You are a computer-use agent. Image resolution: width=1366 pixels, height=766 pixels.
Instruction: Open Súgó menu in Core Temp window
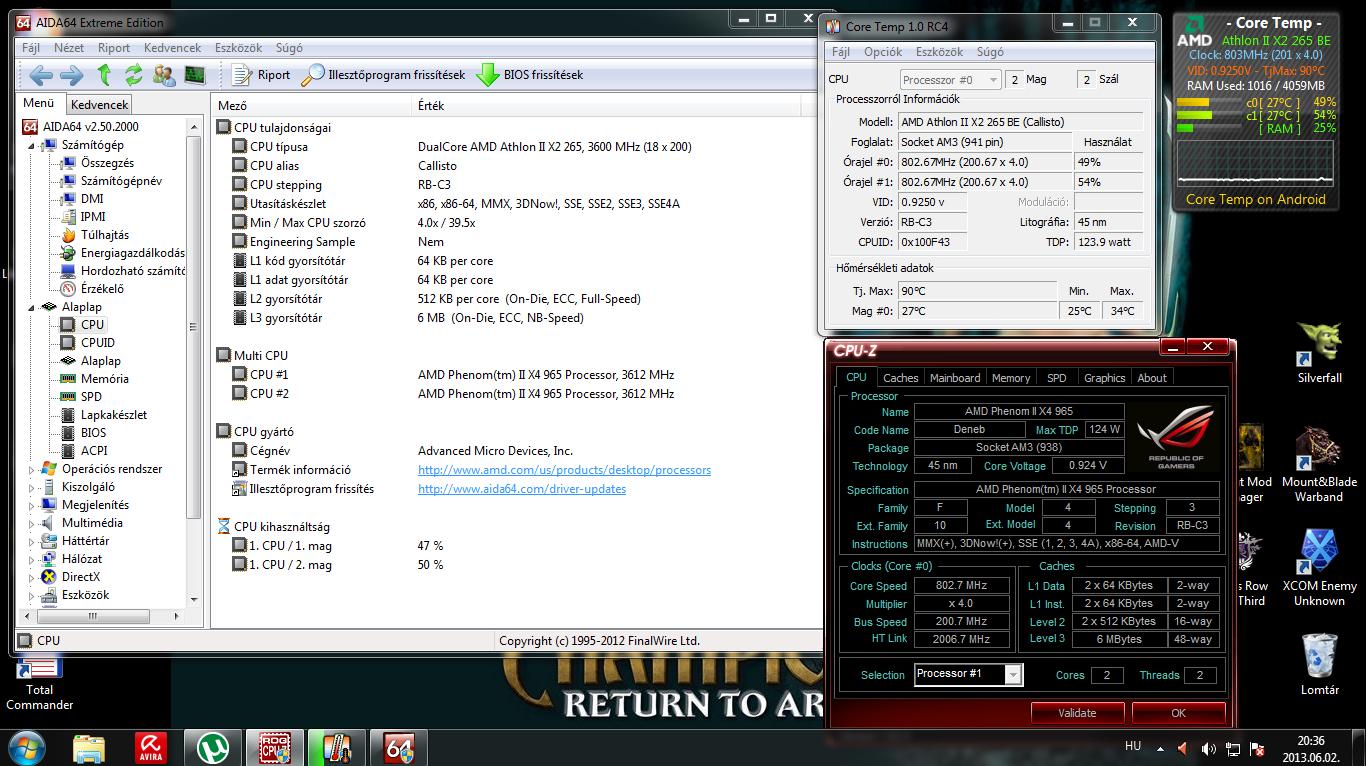coord(990,52)
